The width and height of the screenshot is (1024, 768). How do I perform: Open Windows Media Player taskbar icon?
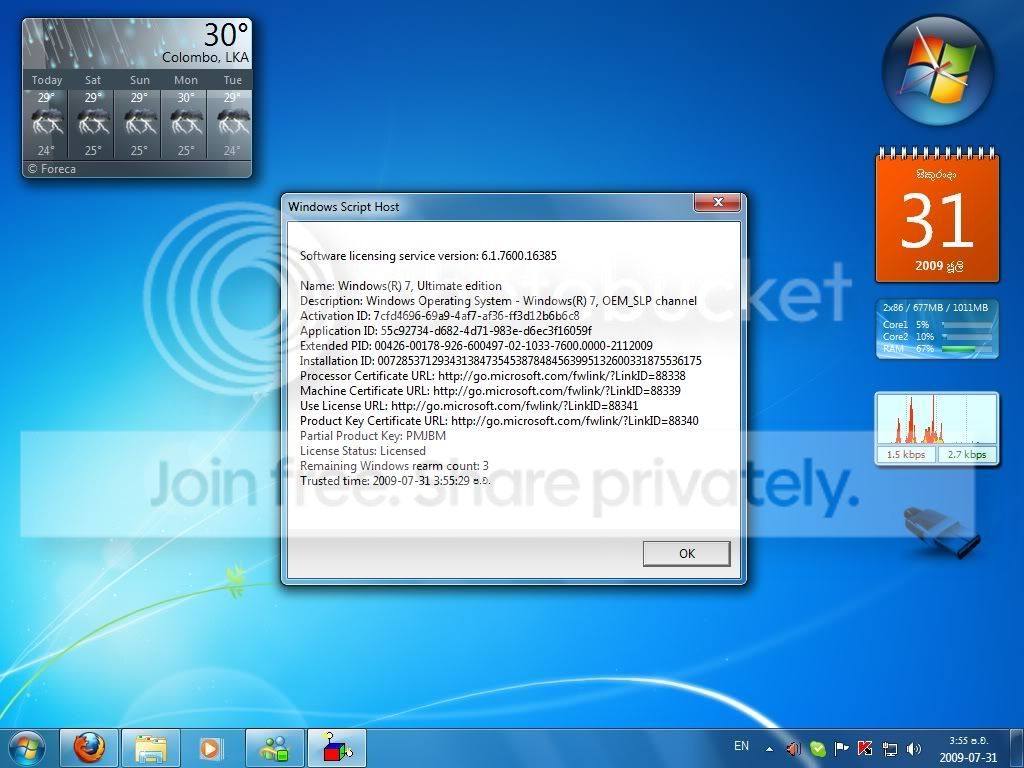click(x=211, y=748)
